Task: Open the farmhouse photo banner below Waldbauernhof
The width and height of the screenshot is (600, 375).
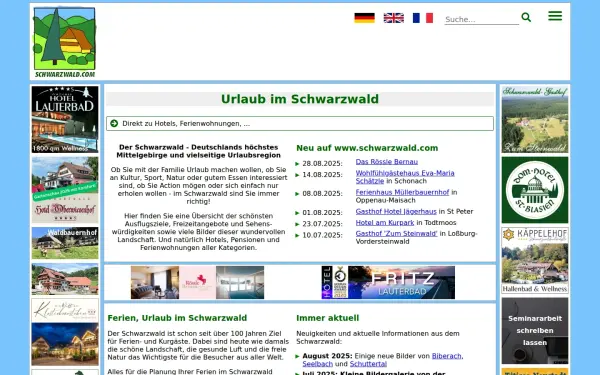Action: 65,279
